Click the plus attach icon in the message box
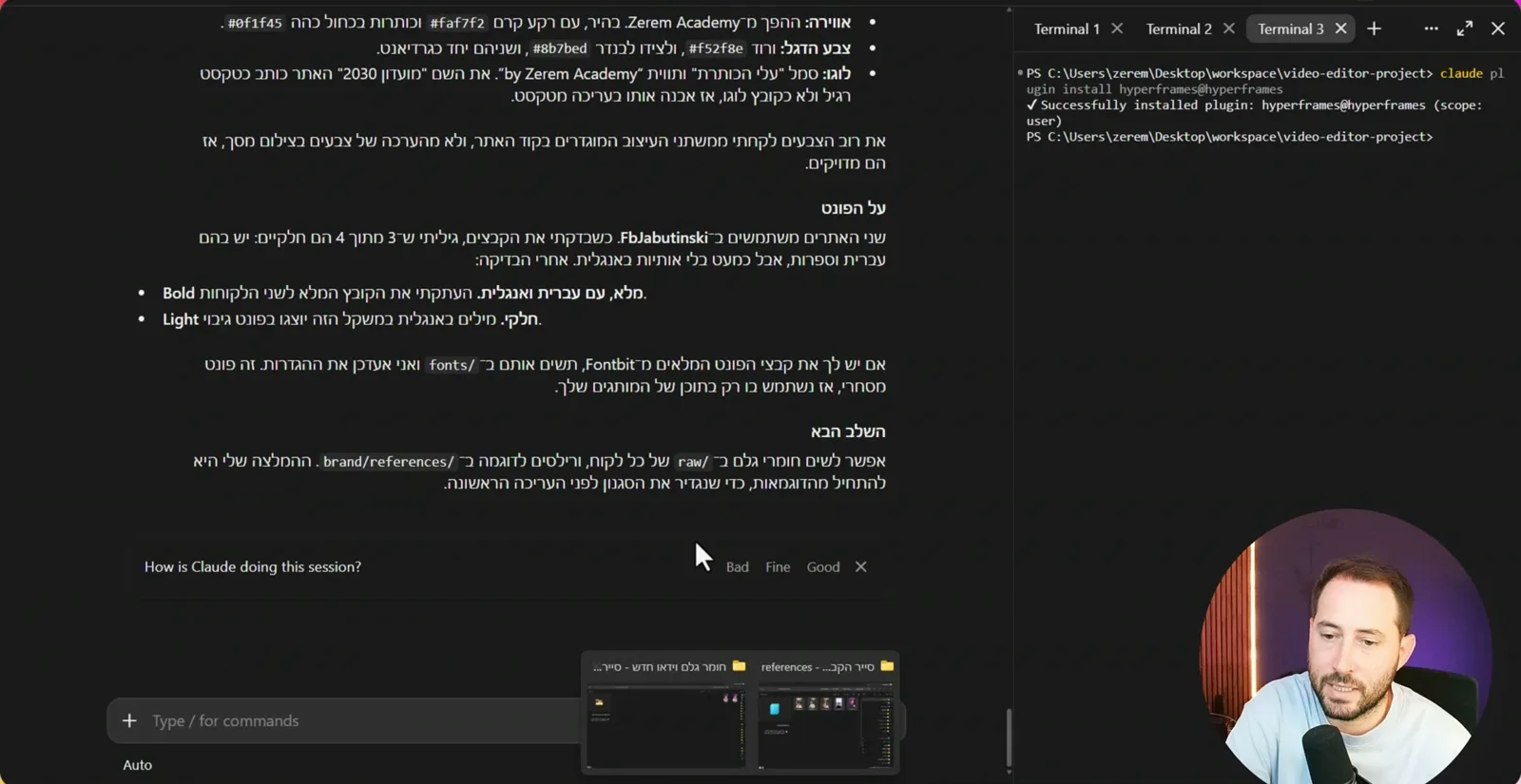This screenshot has width=1521, height=784. click(129, 721)
